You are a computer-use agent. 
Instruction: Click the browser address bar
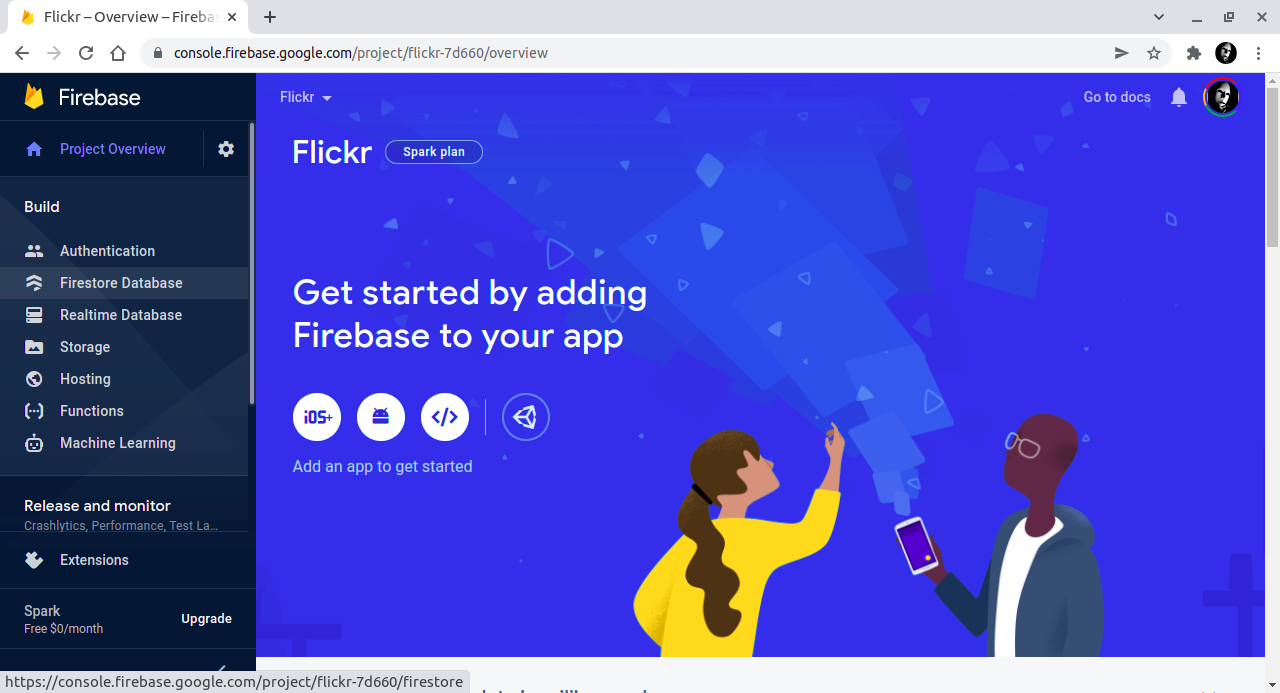[640, 53]
